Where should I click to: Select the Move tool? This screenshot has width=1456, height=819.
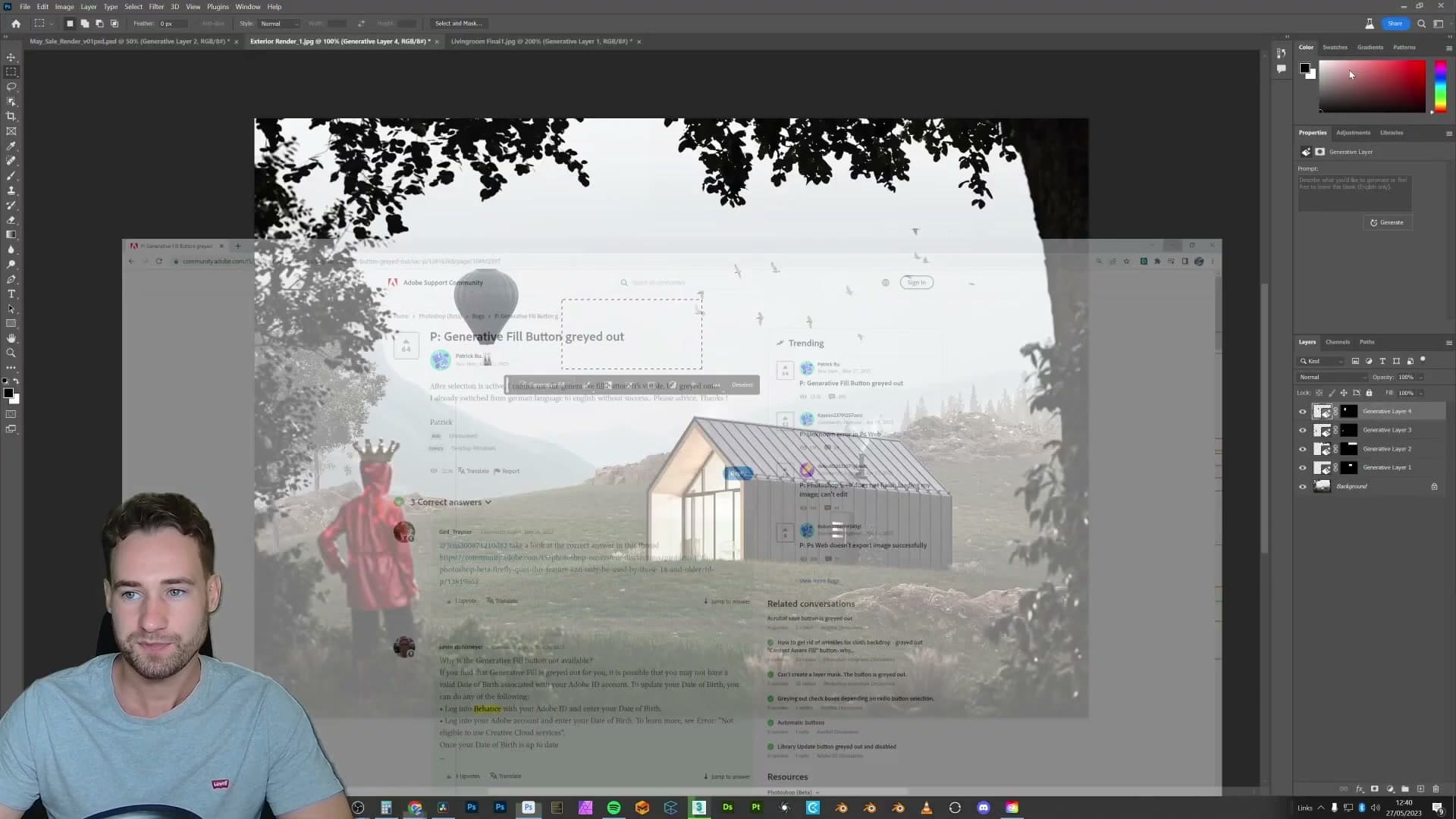point(11,57)
